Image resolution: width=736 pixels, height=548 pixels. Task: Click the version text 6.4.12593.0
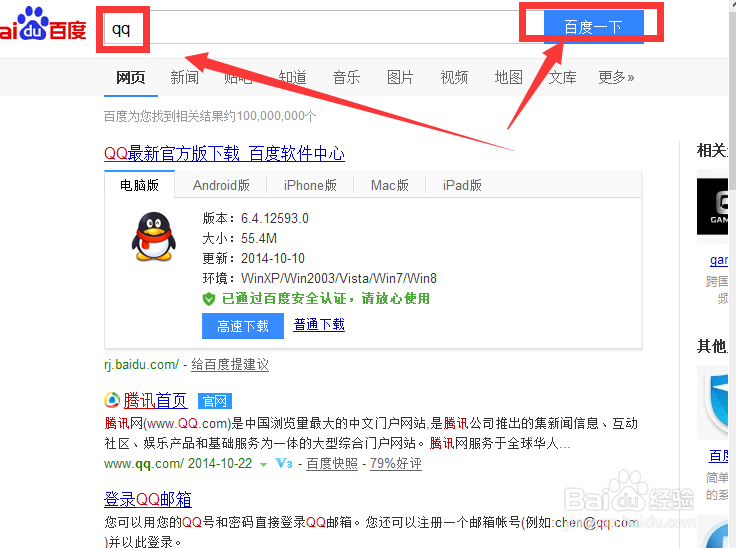coord(275,218)
